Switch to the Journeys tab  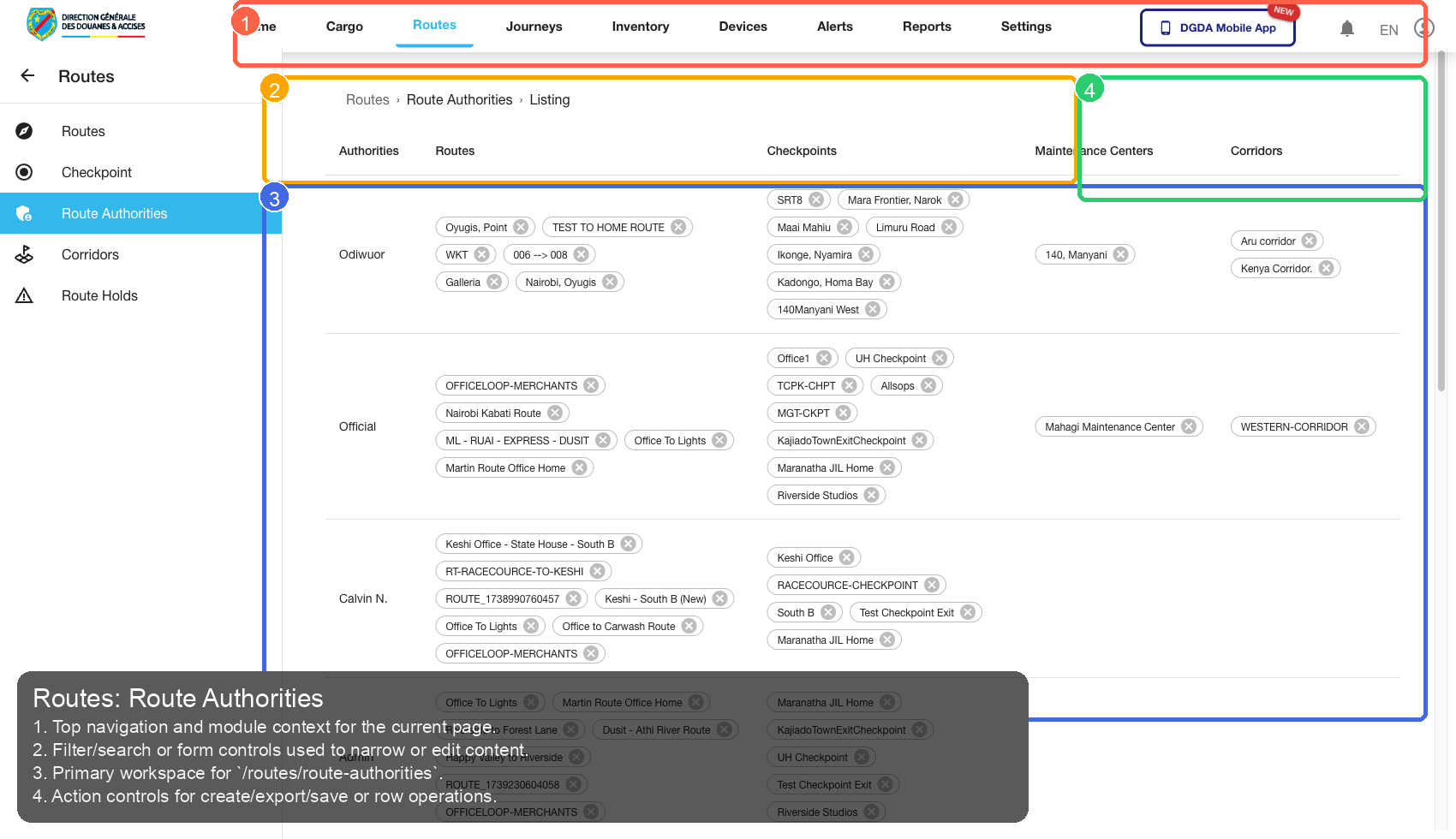tap(534, 27)
